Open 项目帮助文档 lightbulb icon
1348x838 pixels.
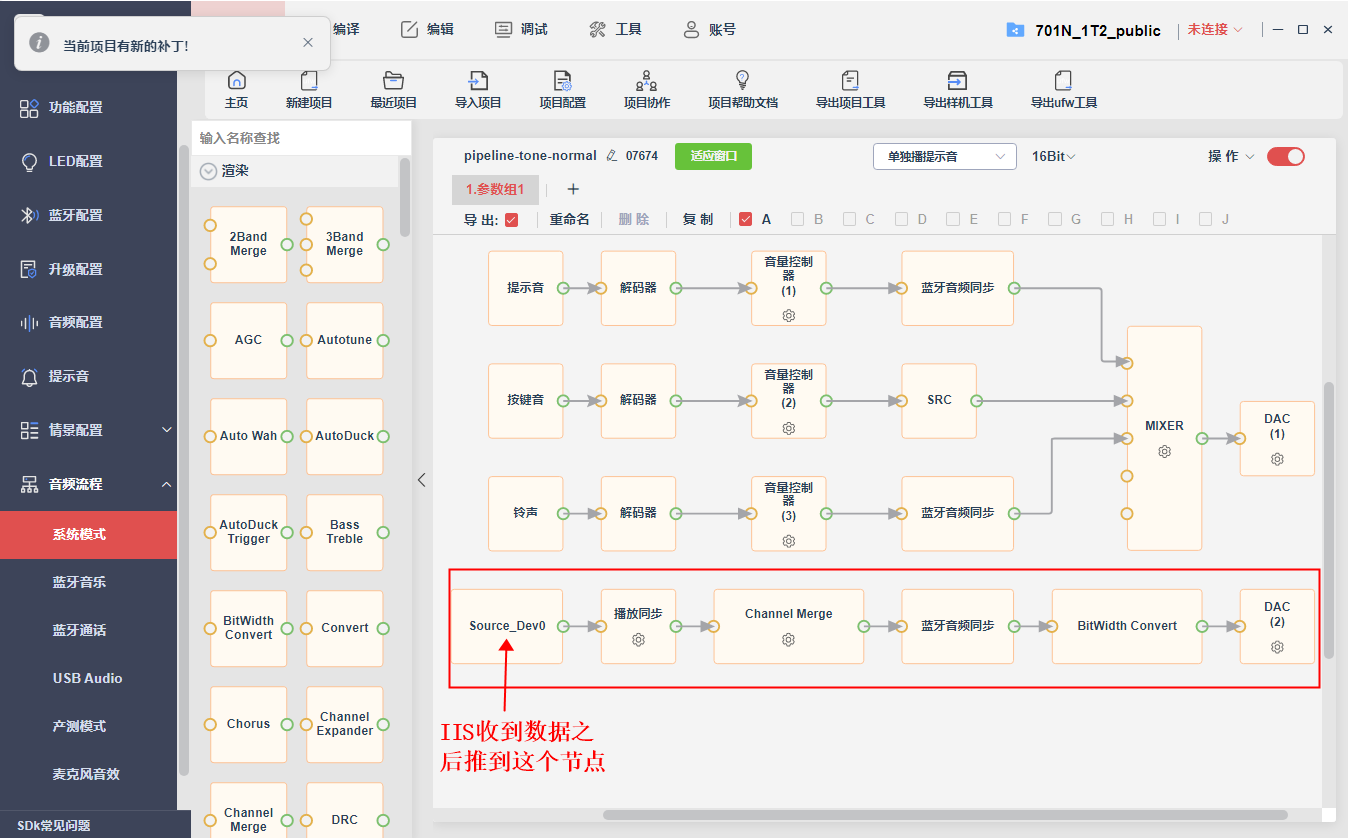[742, 80]
